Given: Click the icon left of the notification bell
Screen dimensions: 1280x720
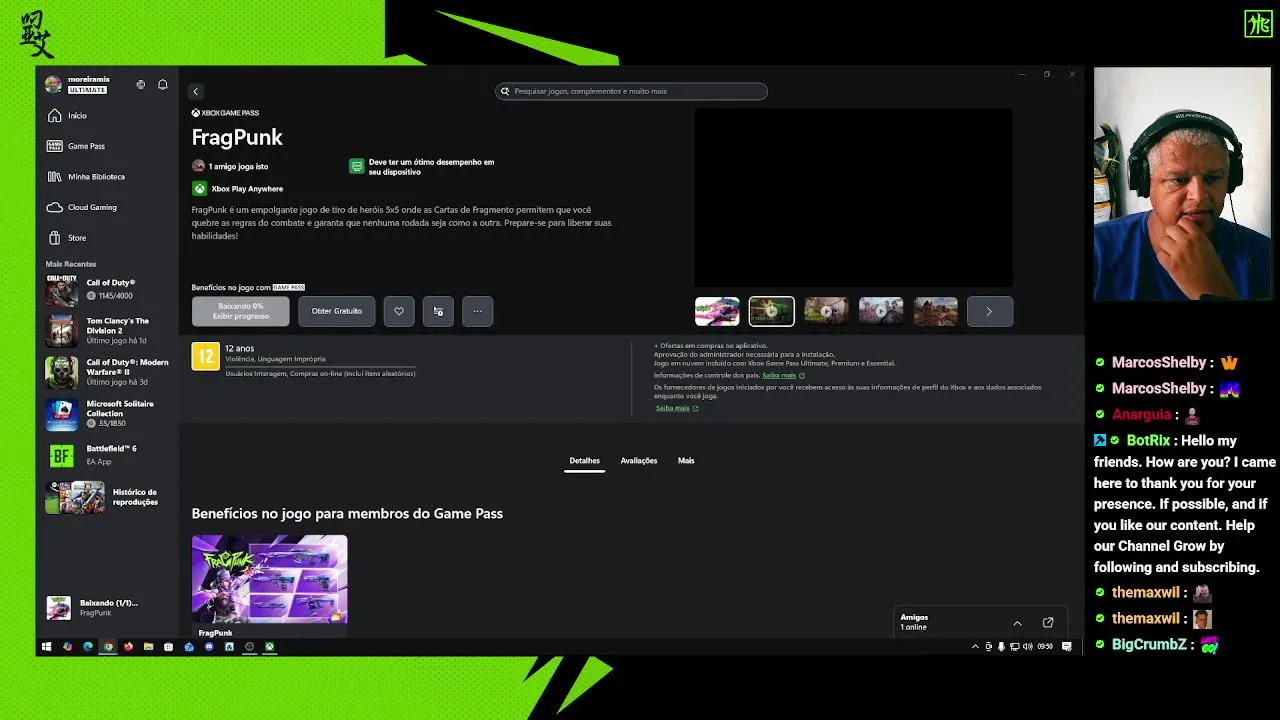Looking at the screenshot, I should (x=141, y=85).
